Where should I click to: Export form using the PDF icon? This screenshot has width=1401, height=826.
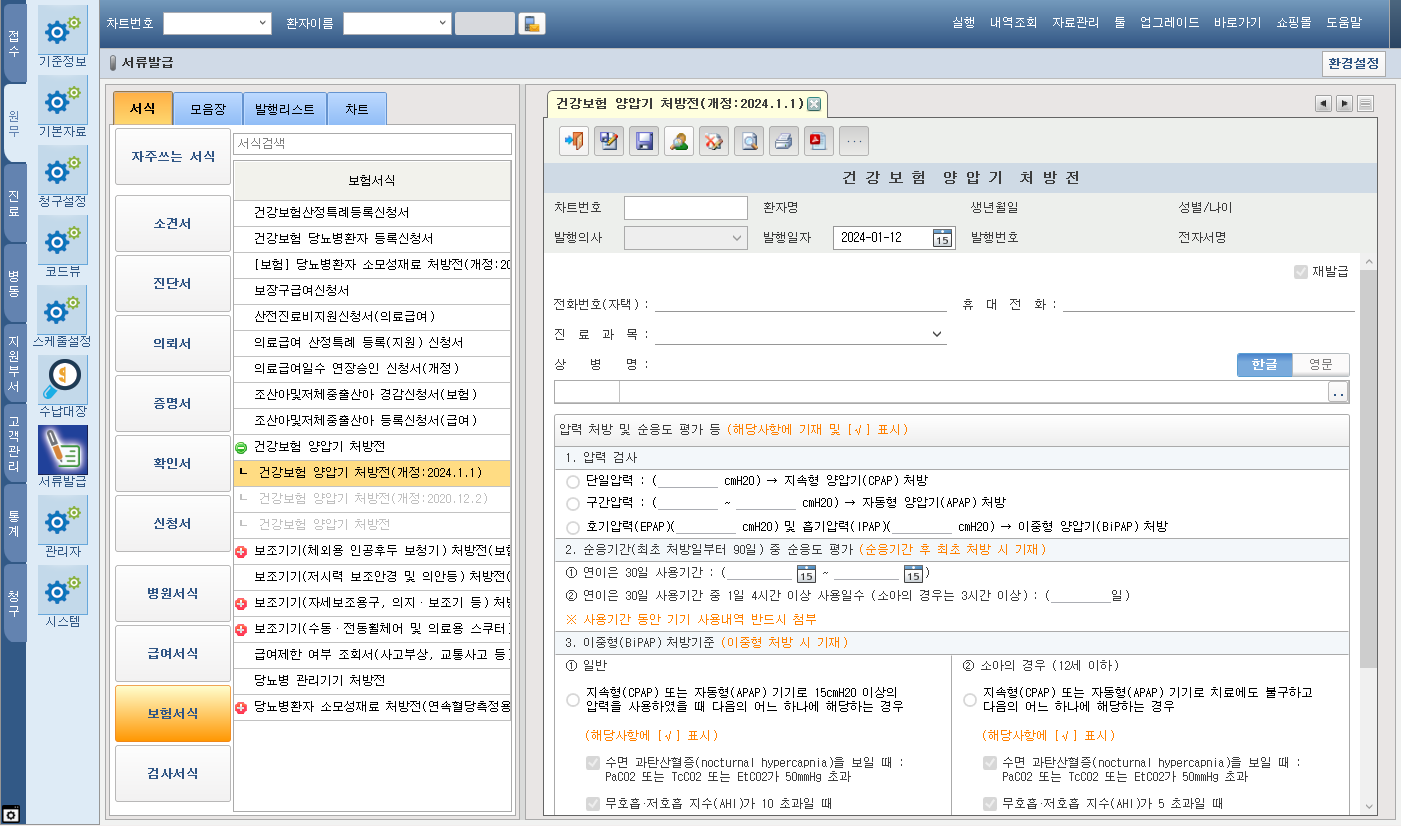819,141
